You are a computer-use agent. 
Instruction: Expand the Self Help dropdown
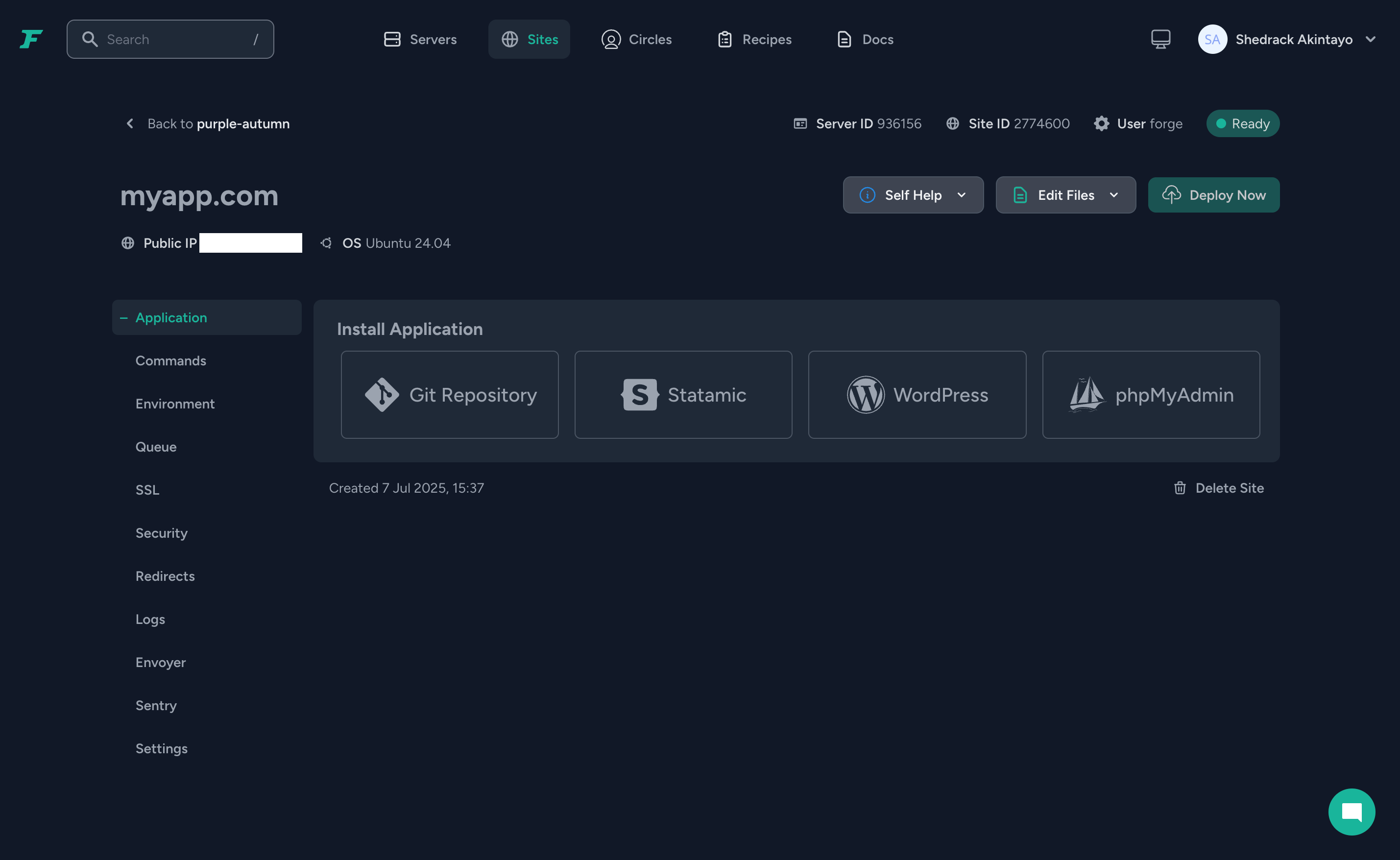(x=913, y=194)
